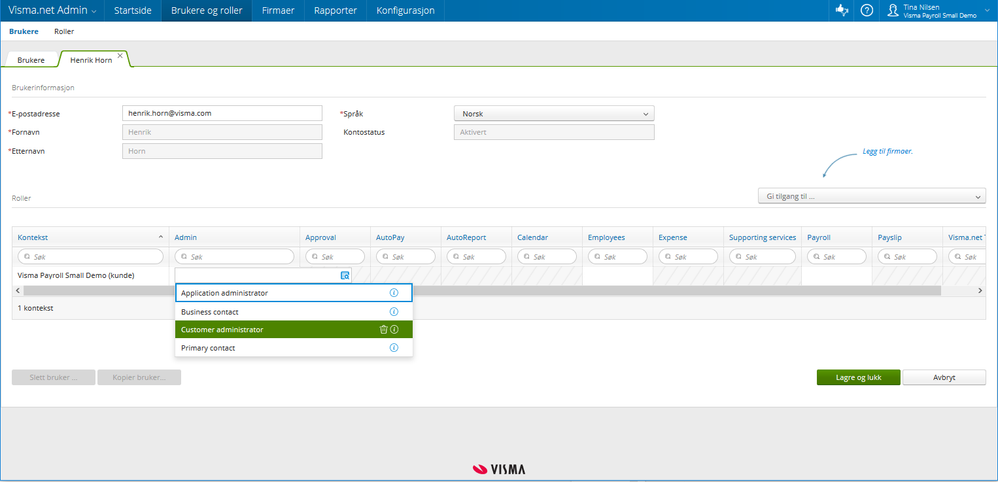Search in the Kontekst column filter
Viewport: 998px width, 482px height.
click(x=90, y=257)
